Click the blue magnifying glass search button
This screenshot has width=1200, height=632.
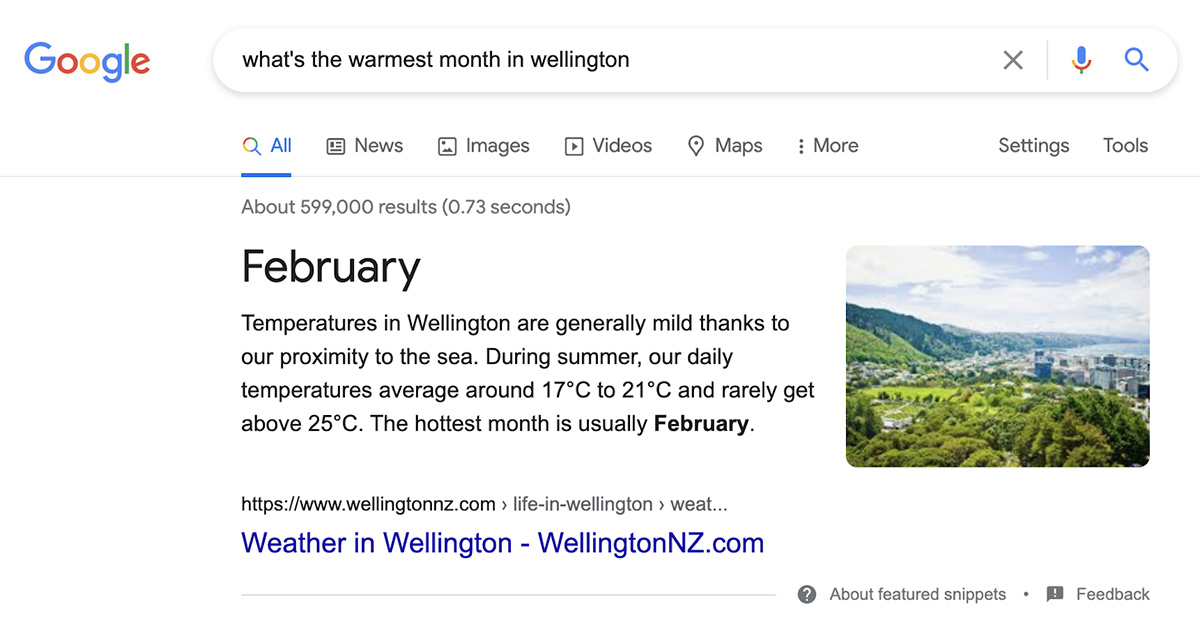pos(1136,60)
